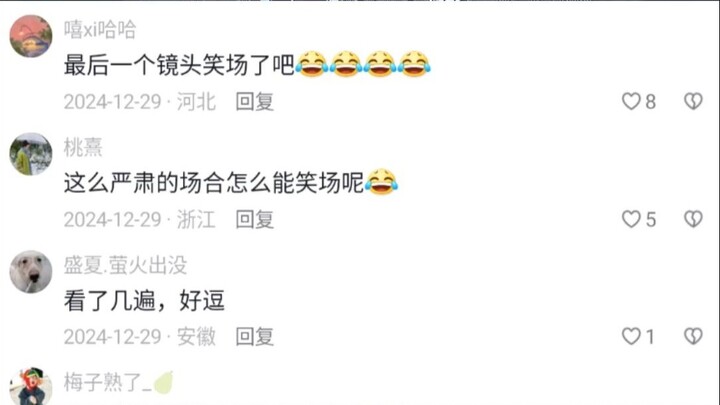Tap broken heart on 桃熹's comment
The height and width of the screenshot is (405, 720).
pos(693,219)
